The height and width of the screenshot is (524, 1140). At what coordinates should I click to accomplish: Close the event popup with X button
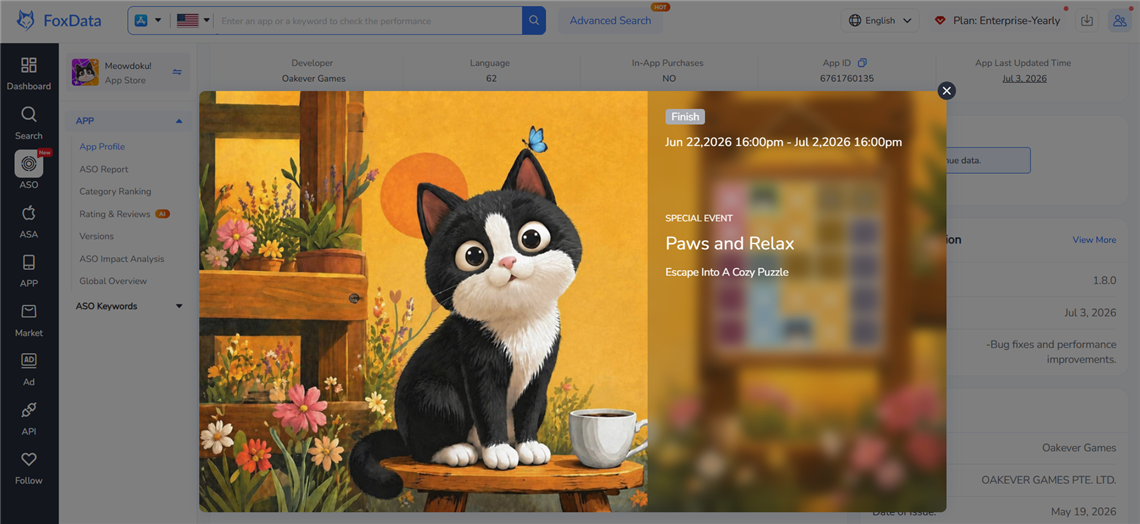click(946, 90)
